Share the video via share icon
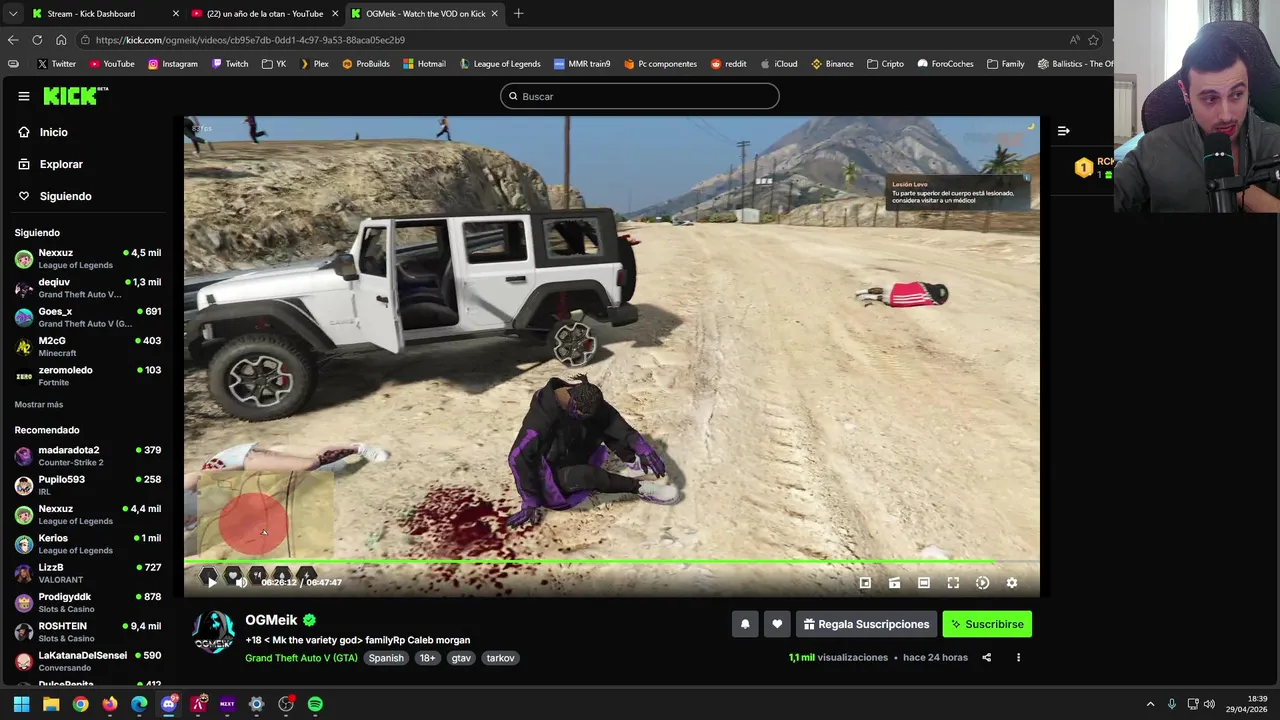The width and height of the screenshot is (1280, 720). (x=987, y=658)
